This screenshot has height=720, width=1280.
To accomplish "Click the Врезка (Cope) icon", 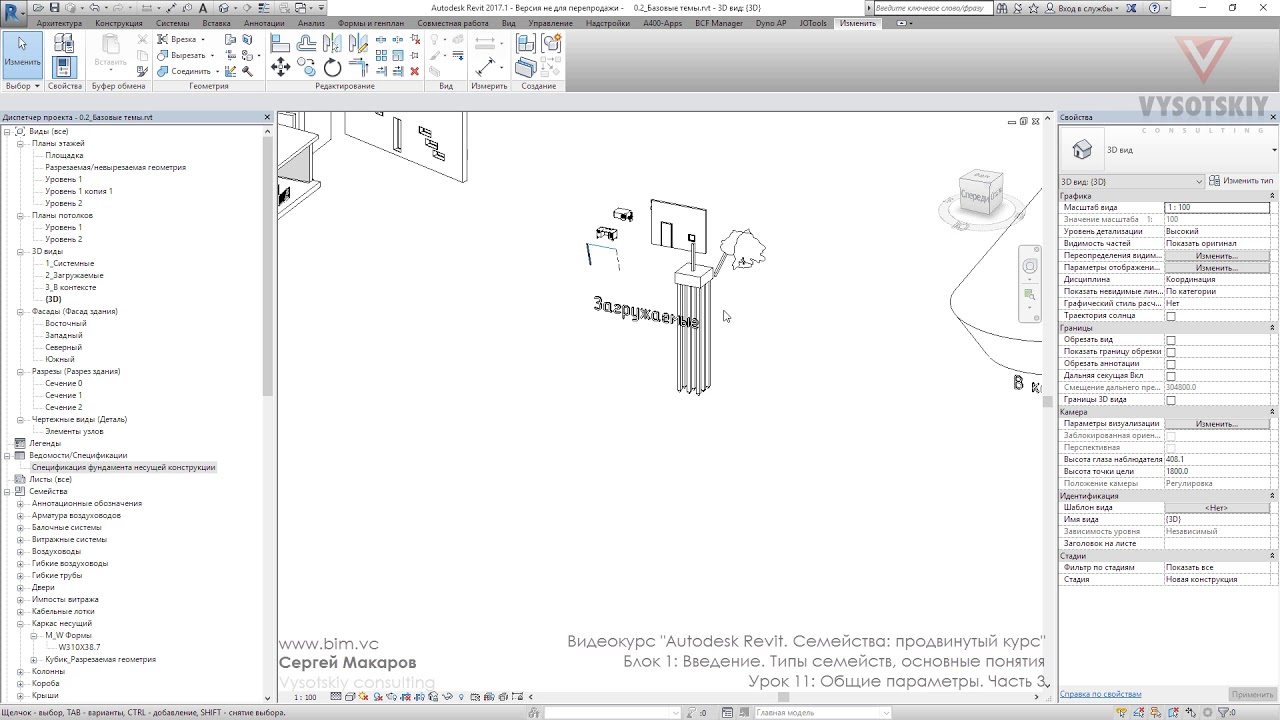I will pyautogui.click(x=163, y=40).
